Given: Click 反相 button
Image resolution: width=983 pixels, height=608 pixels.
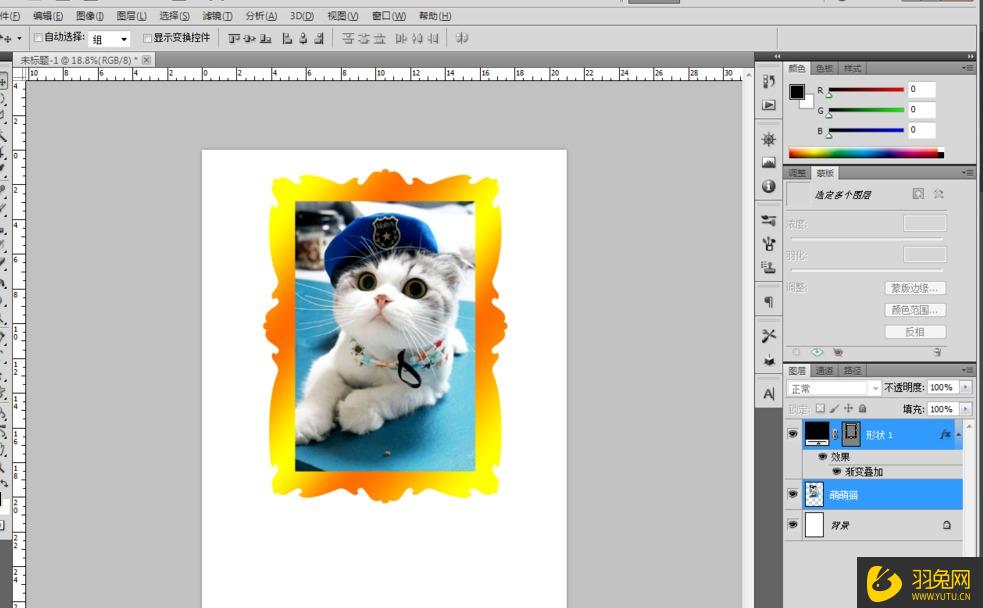Looking at the screenshot, I should click(x=915, y=332).
